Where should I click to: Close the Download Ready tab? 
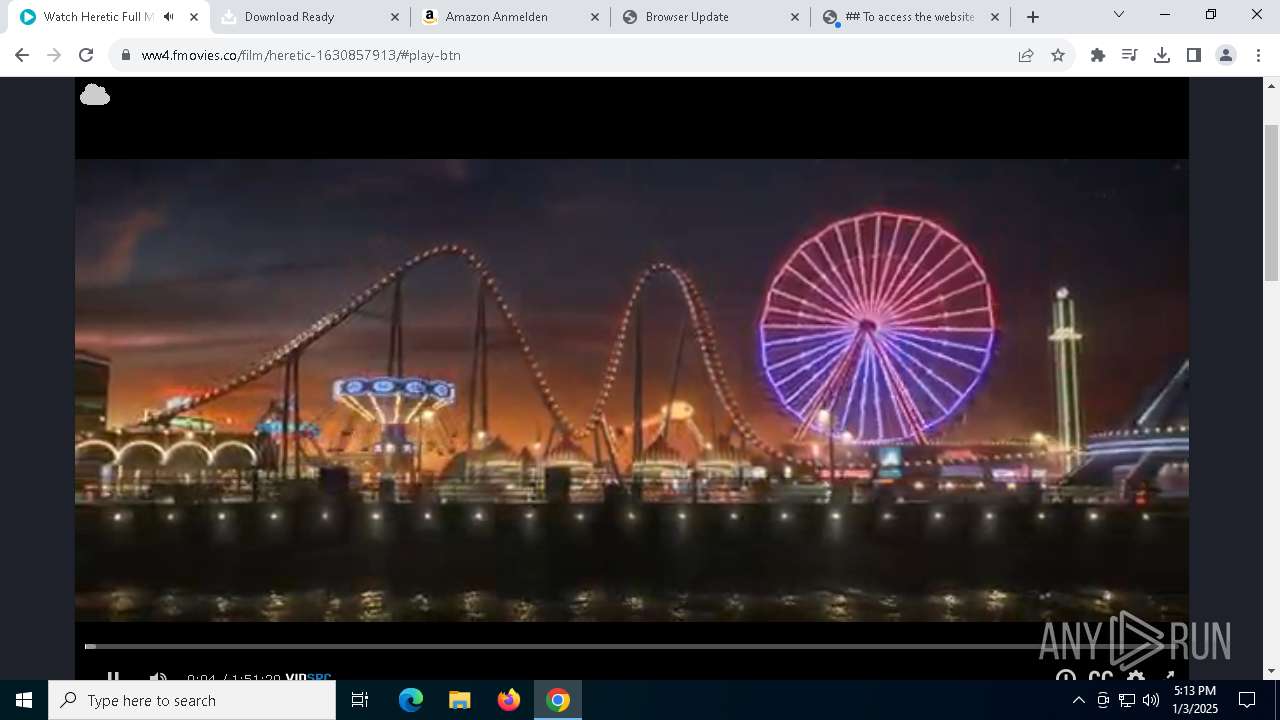[x=394, y=17]
